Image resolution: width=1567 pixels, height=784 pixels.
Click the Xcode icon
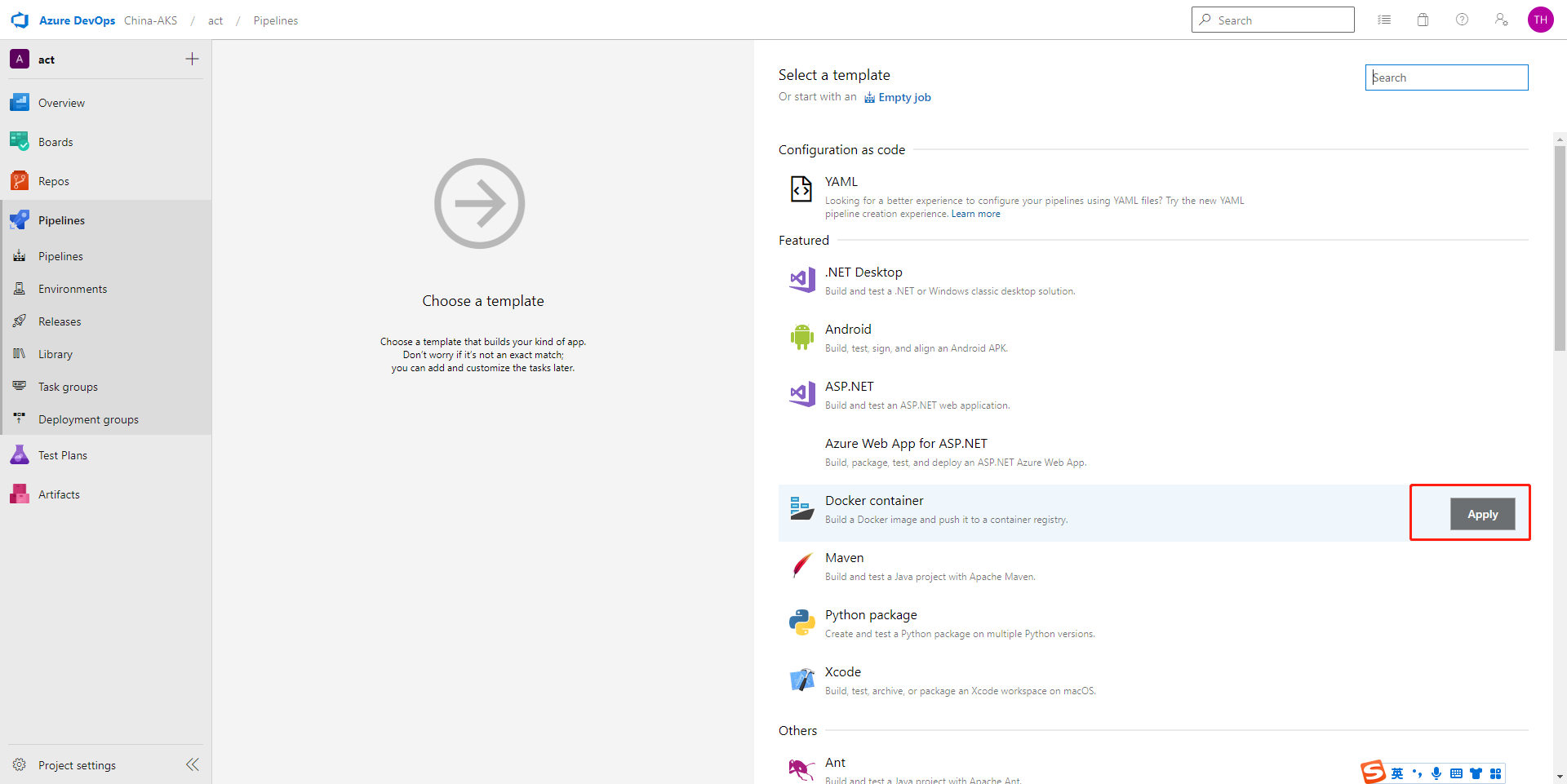tap(802, 680)
